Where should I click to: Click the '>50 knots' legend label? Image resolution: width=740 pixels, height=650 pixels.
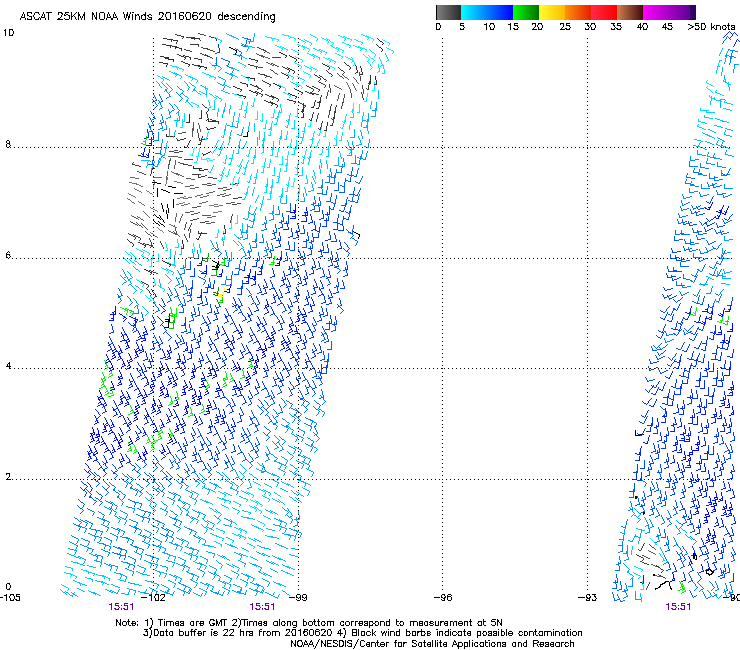coord(711,27)
